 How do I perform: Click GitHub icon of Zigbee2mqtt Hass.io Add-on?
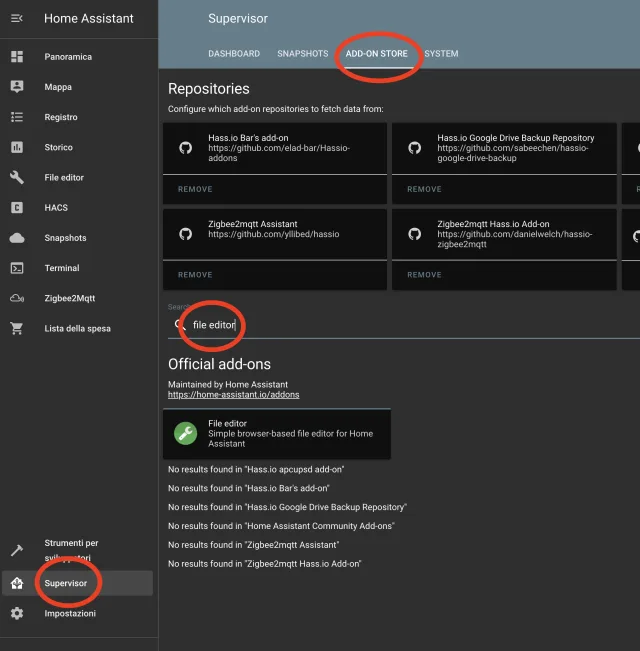coord(414,234)
